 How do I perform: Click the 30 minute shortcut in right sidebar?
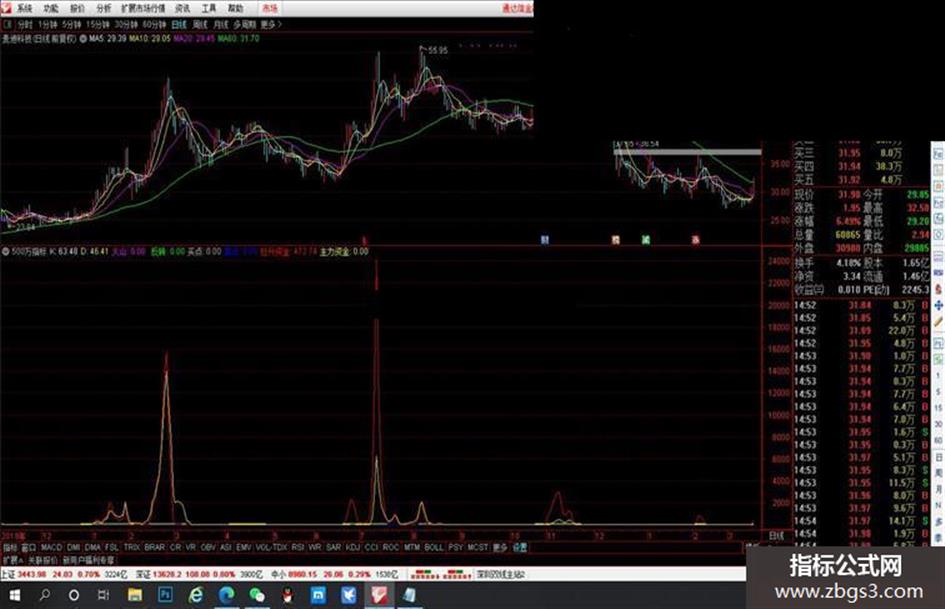[x=938, y=424]
